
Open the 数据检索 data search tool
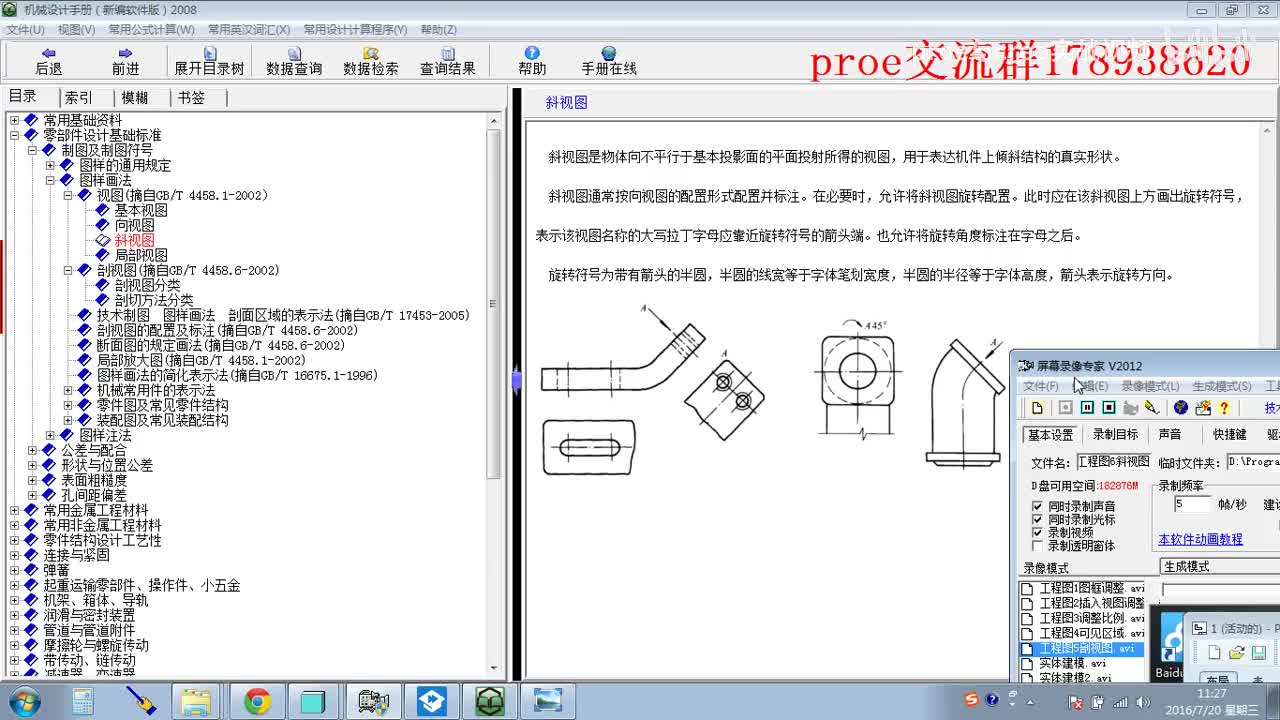371,61
